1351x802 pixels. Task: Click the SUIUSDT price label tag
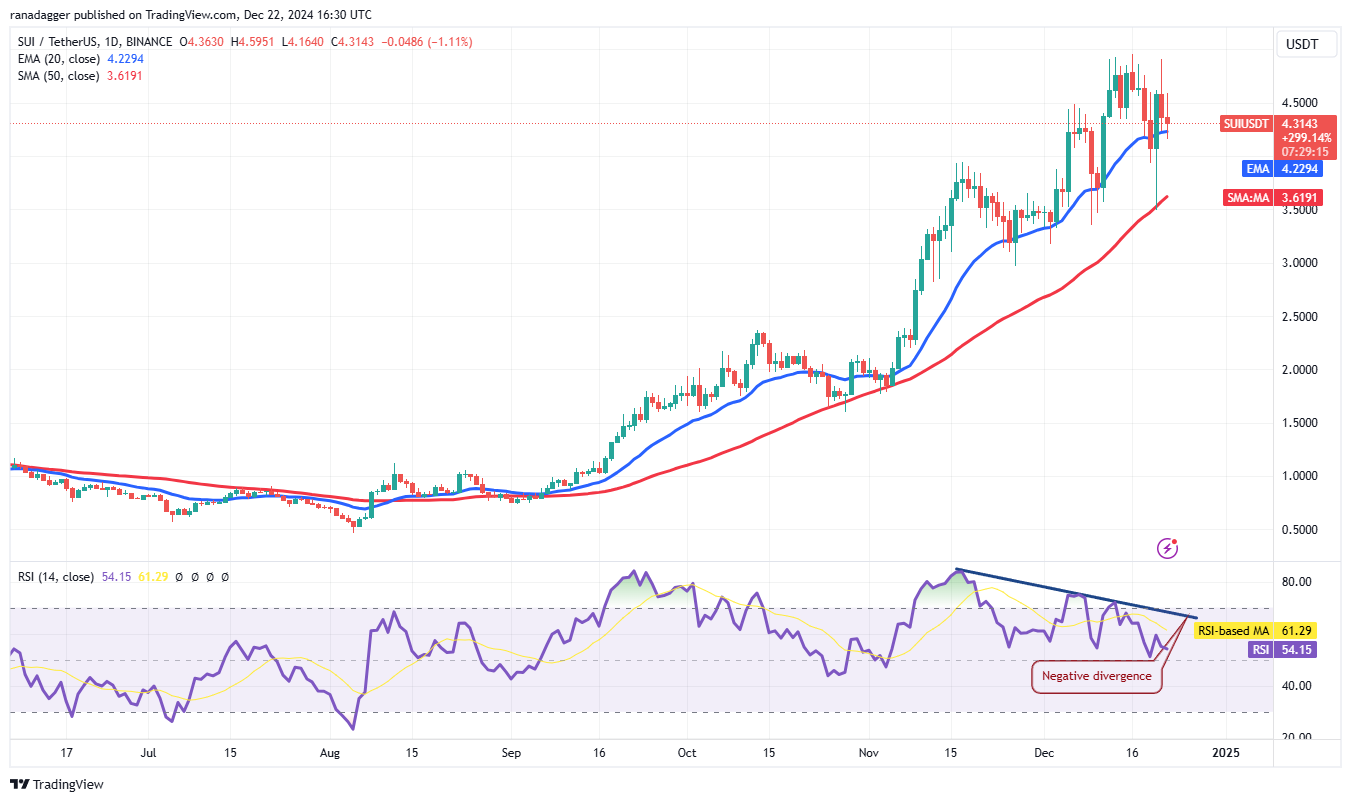coord(1246,124)
